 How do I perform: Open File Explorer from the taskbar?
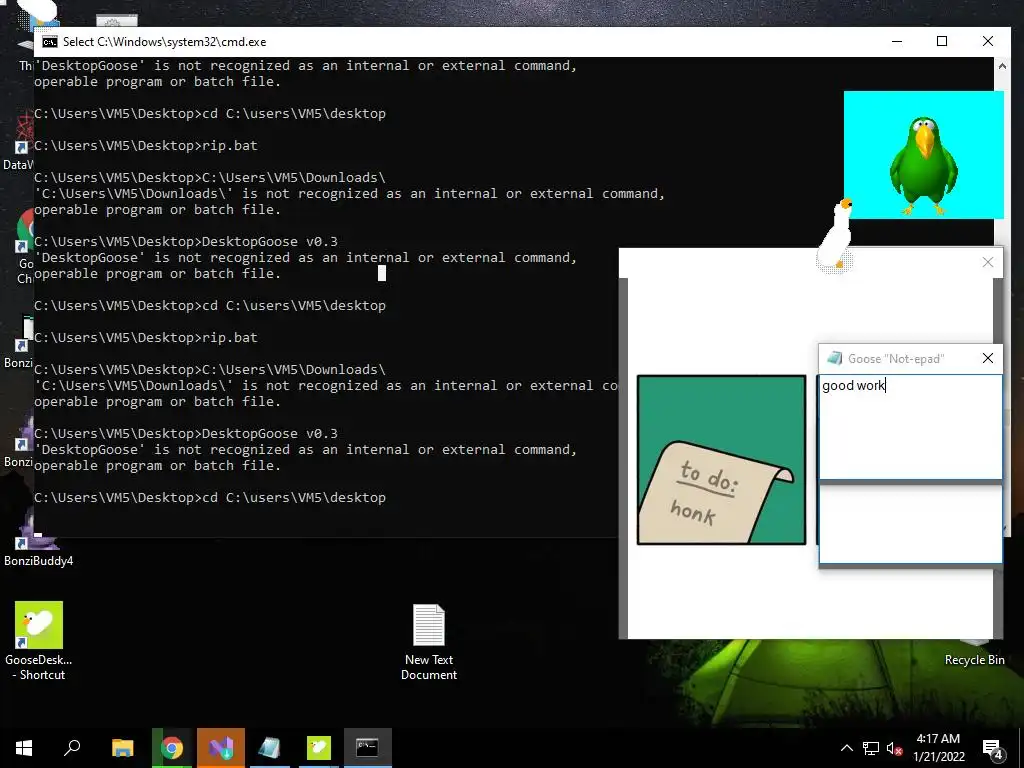tap(122, 748)
